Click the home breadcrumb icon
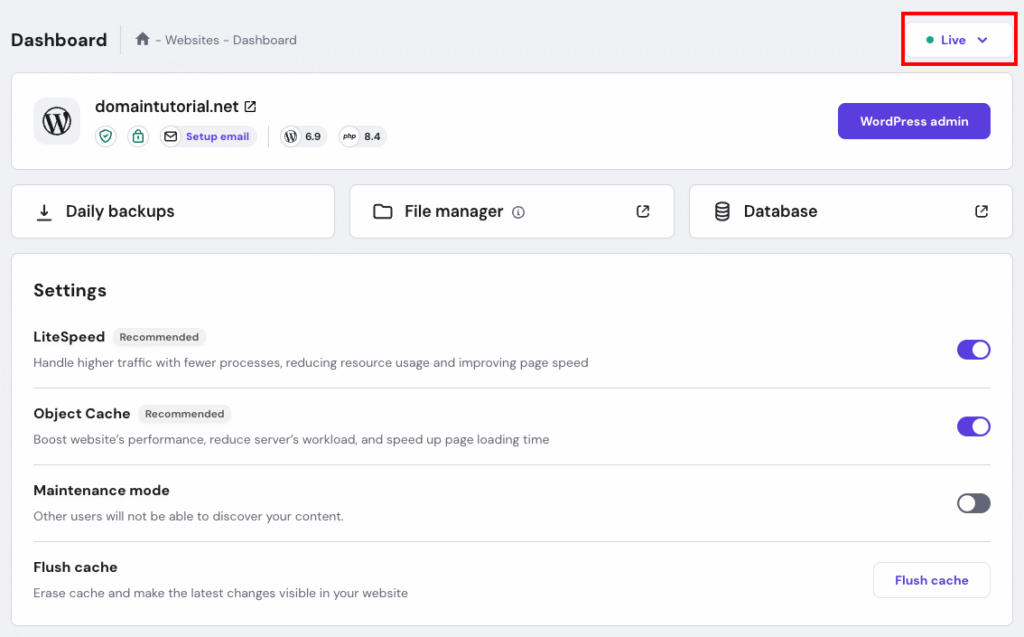Viewport: 1024px width, 637px height. (x=142, y=40)
